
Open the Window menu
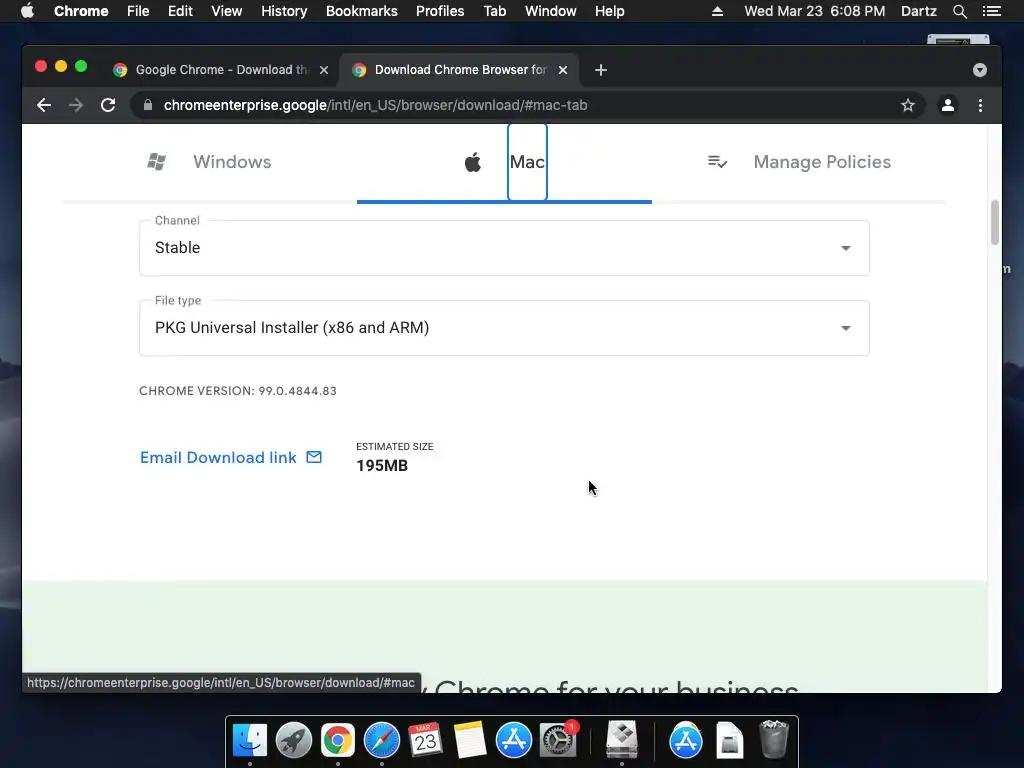pos(551,11)
